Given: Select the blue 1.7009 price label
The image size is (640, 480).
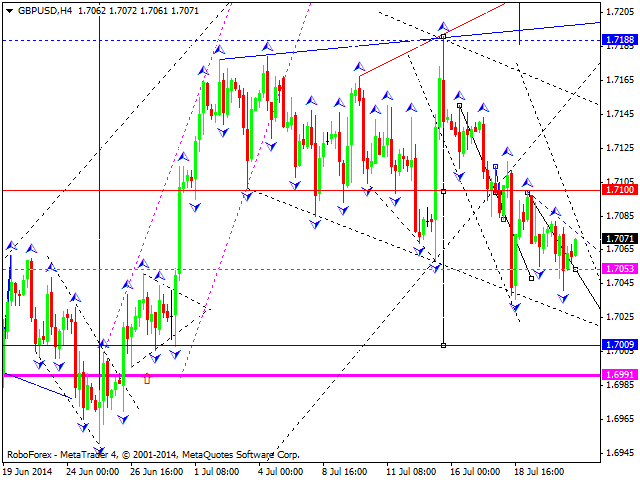Looking at the screenshot, I should tap(618, 345).
